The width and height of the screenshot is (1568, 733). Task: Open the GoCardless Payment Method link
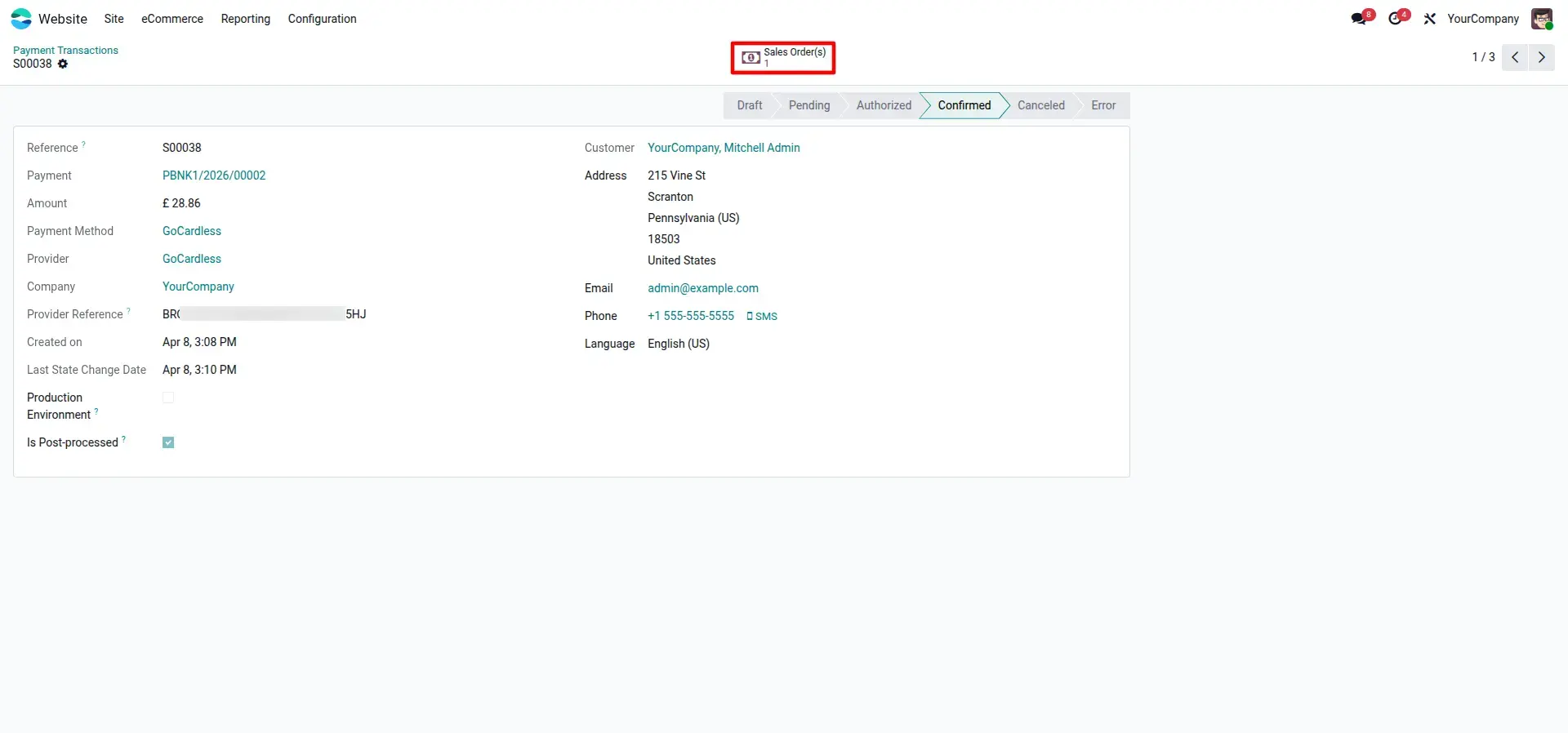(192, 231)
